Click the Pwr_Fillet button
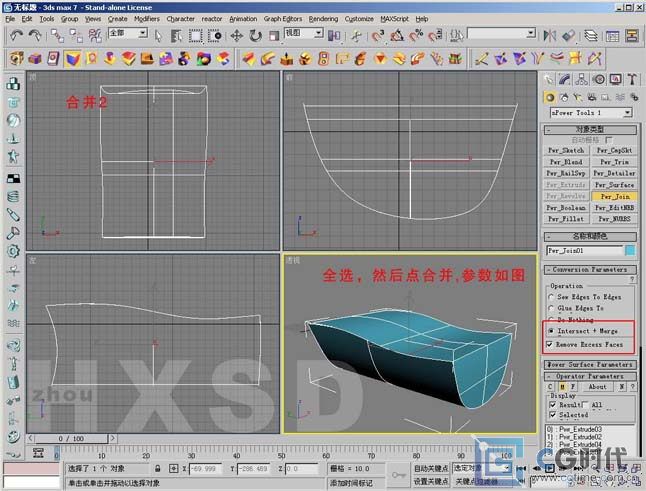This screenshot has height=491, width=646. click(x=566, y=219)
